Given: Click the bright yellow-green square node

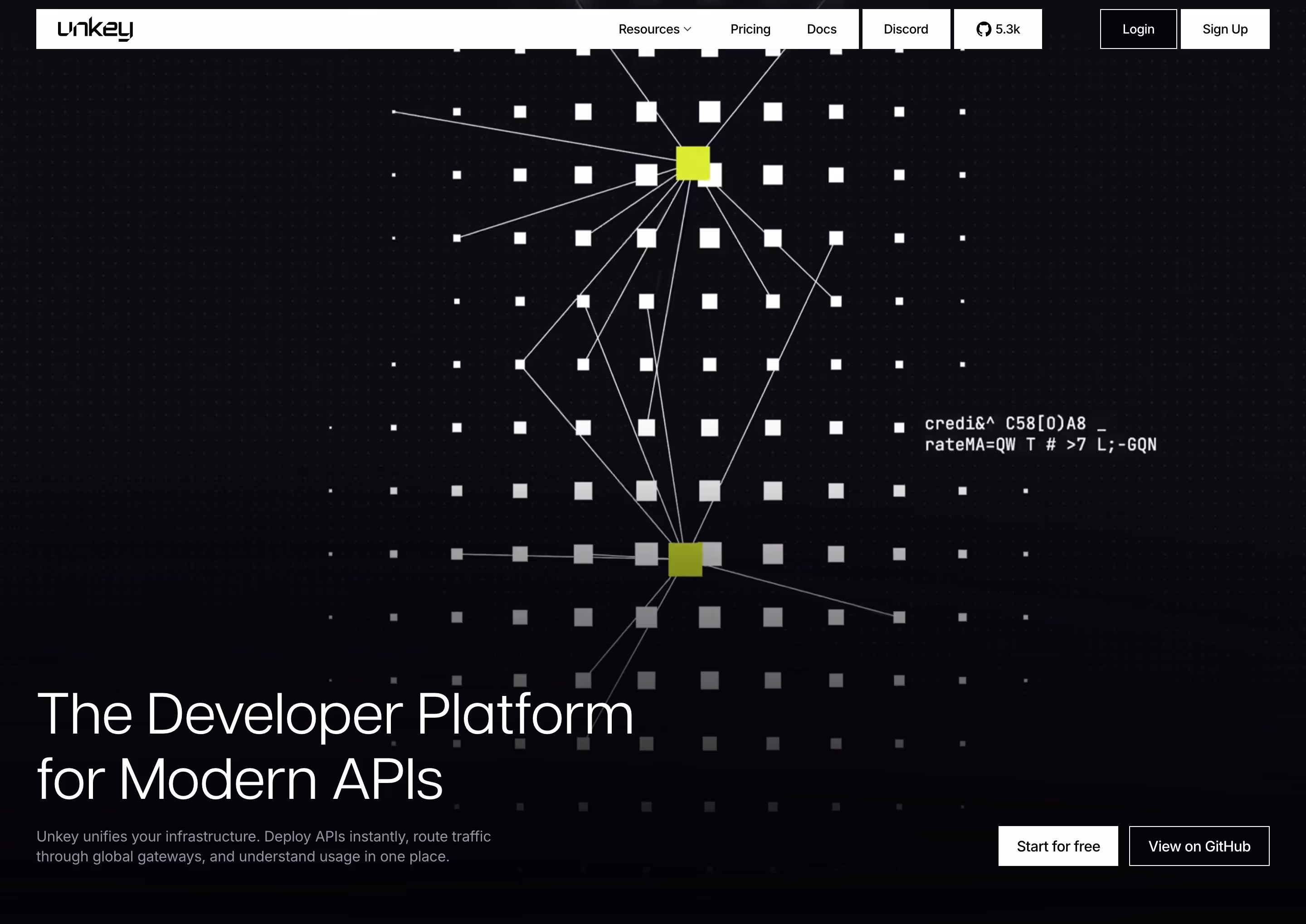Looking at the screenshot, I should tap(692, 163).
